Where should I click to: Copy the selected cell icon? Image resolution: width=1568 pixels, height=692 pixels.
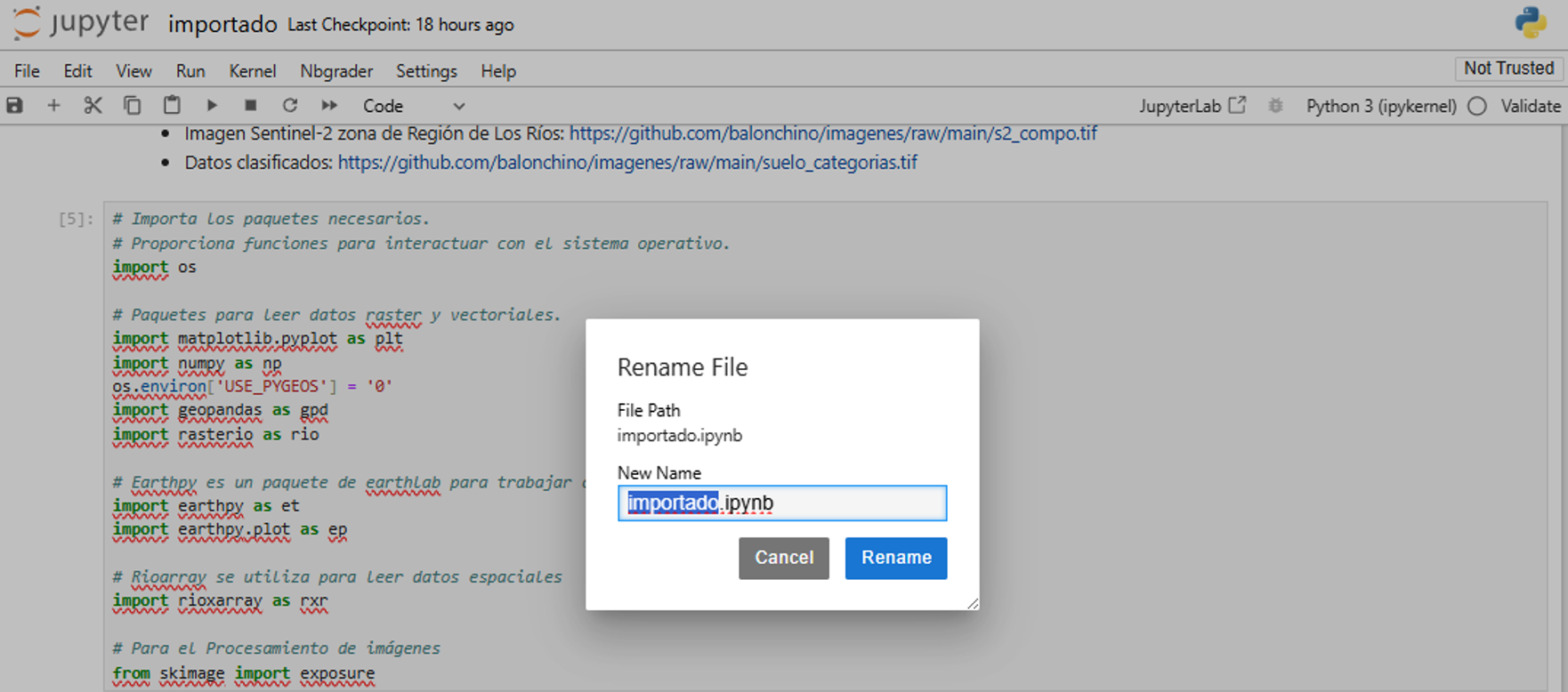pos(132,106)
